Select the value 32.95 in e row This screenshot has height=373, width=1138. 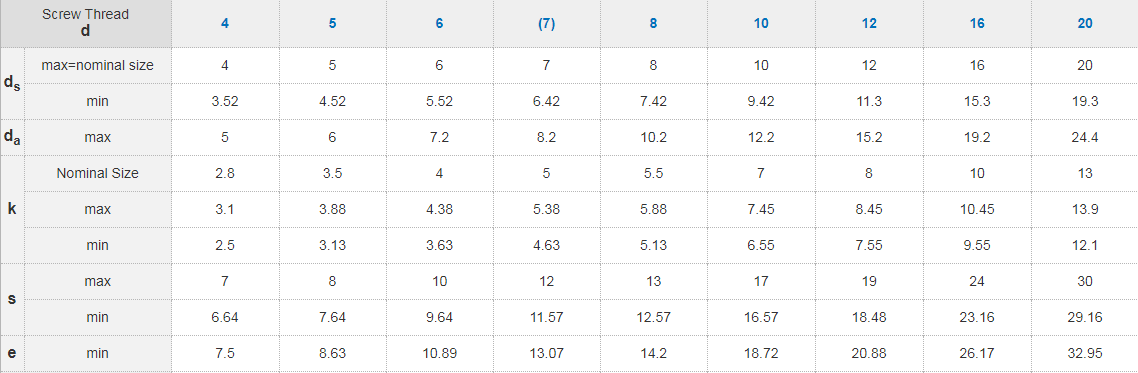click(1085, 353)
